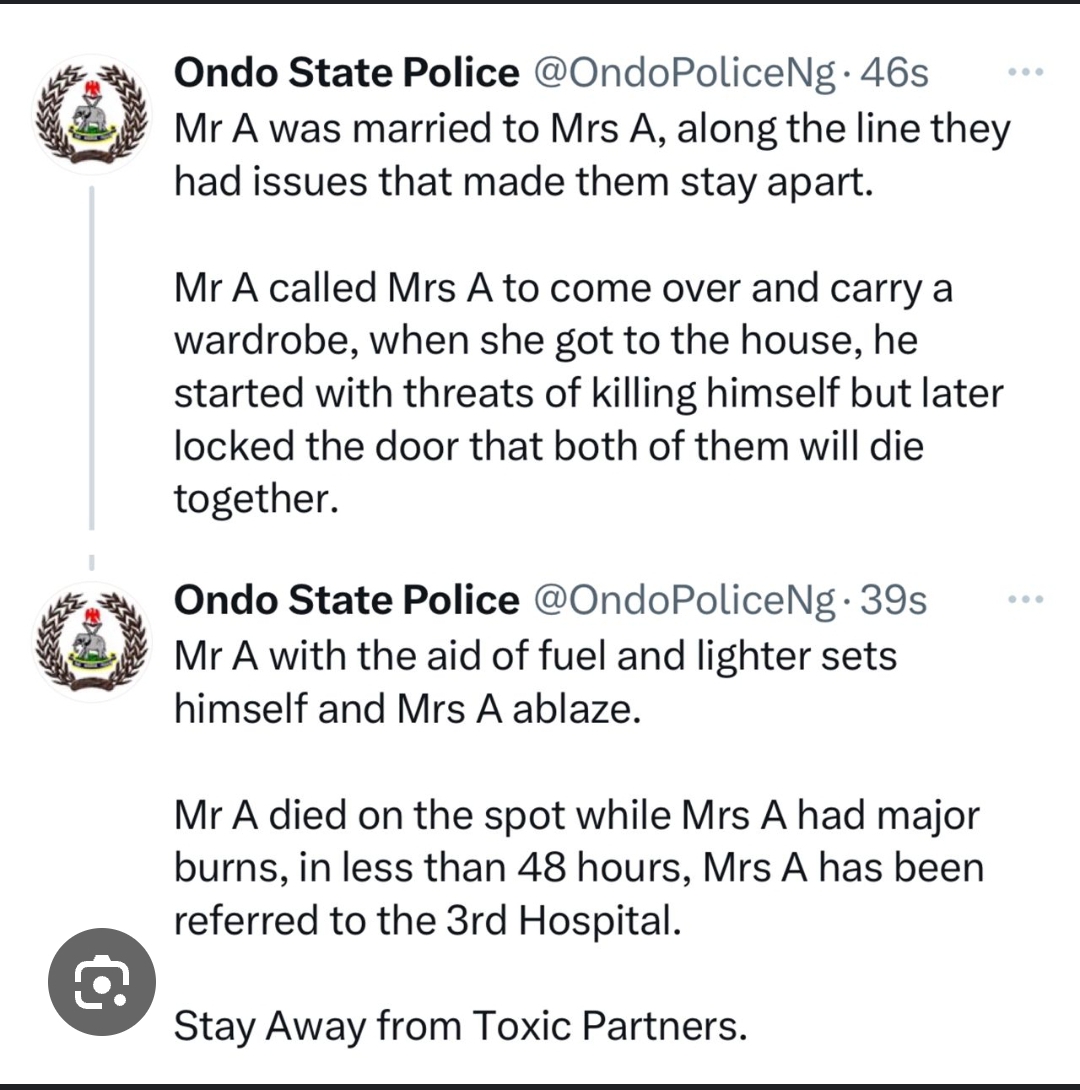The image size is (1080, 1090).
Task: Click Ondo State Police name on first tweet
Action: pos(346,73)
